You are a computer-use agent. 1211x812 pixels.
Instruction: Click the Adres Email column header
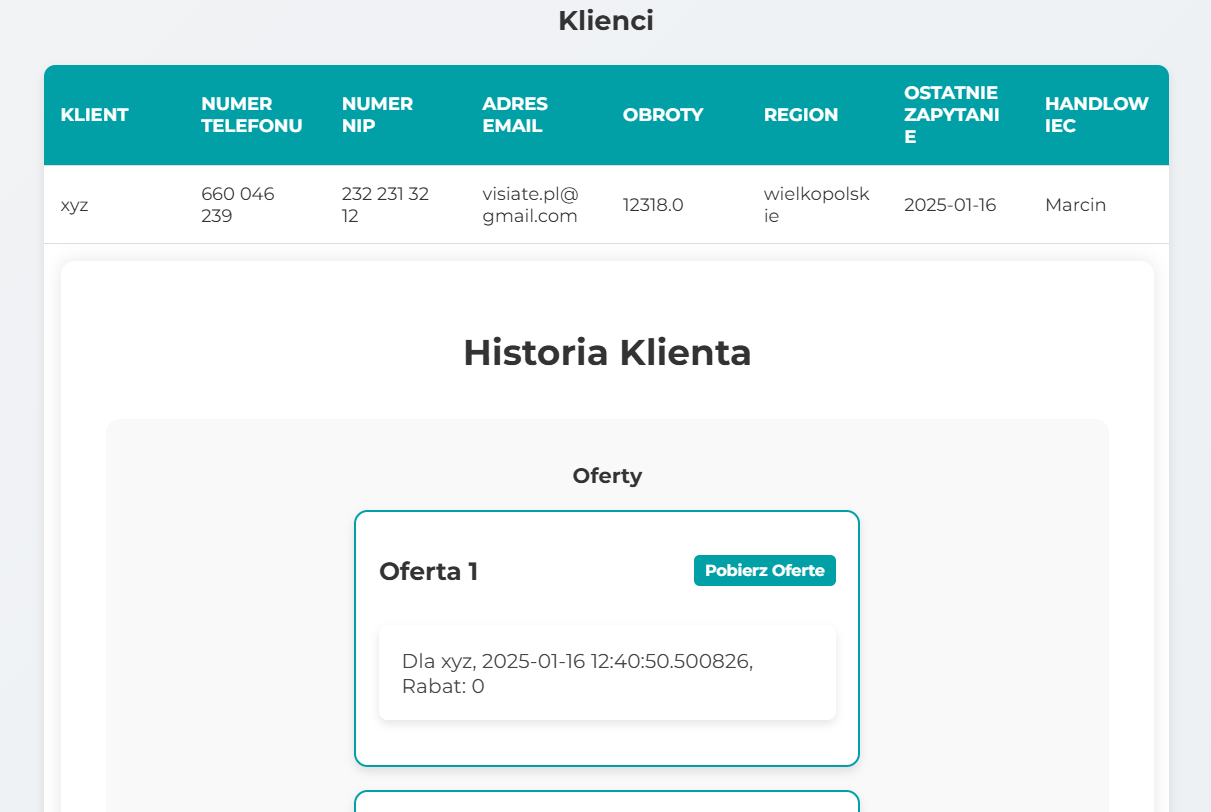(515, 115)
